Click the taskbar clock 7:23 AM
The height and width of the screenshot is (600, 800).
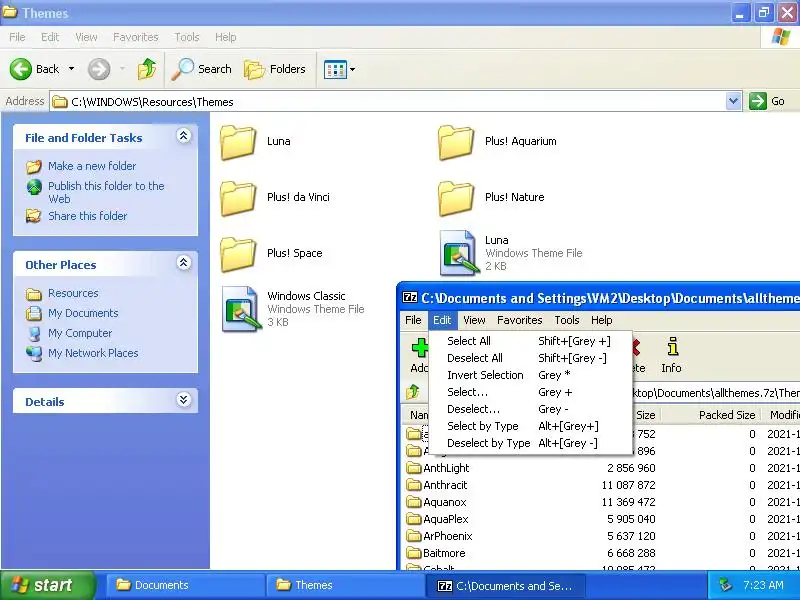[763, 585]
